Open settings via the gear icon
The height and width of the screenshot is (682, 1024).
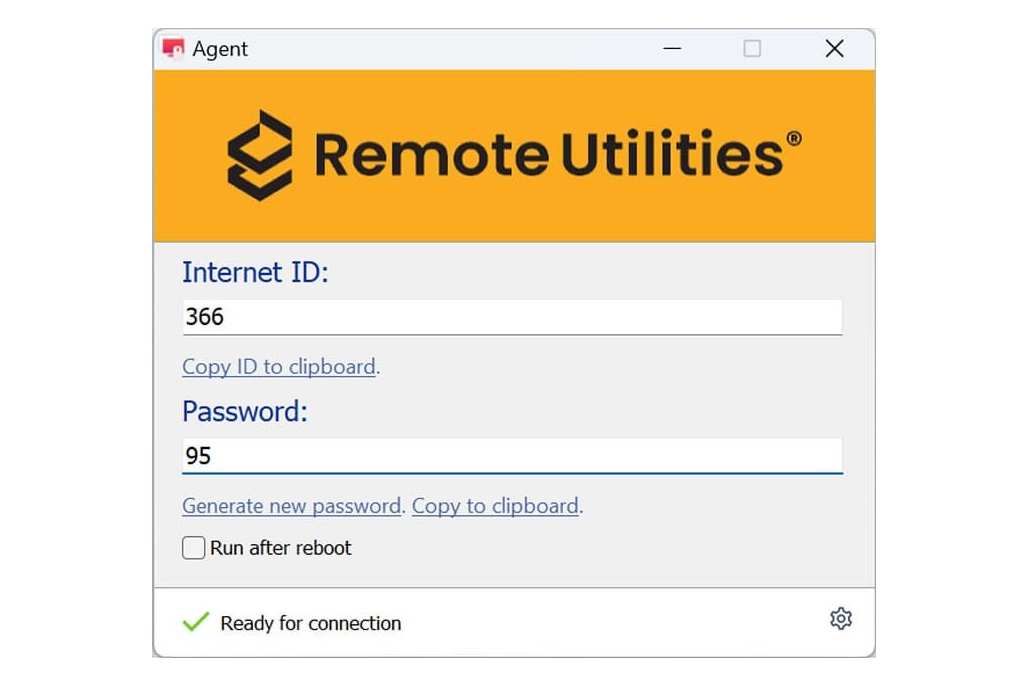click(840, 618)
